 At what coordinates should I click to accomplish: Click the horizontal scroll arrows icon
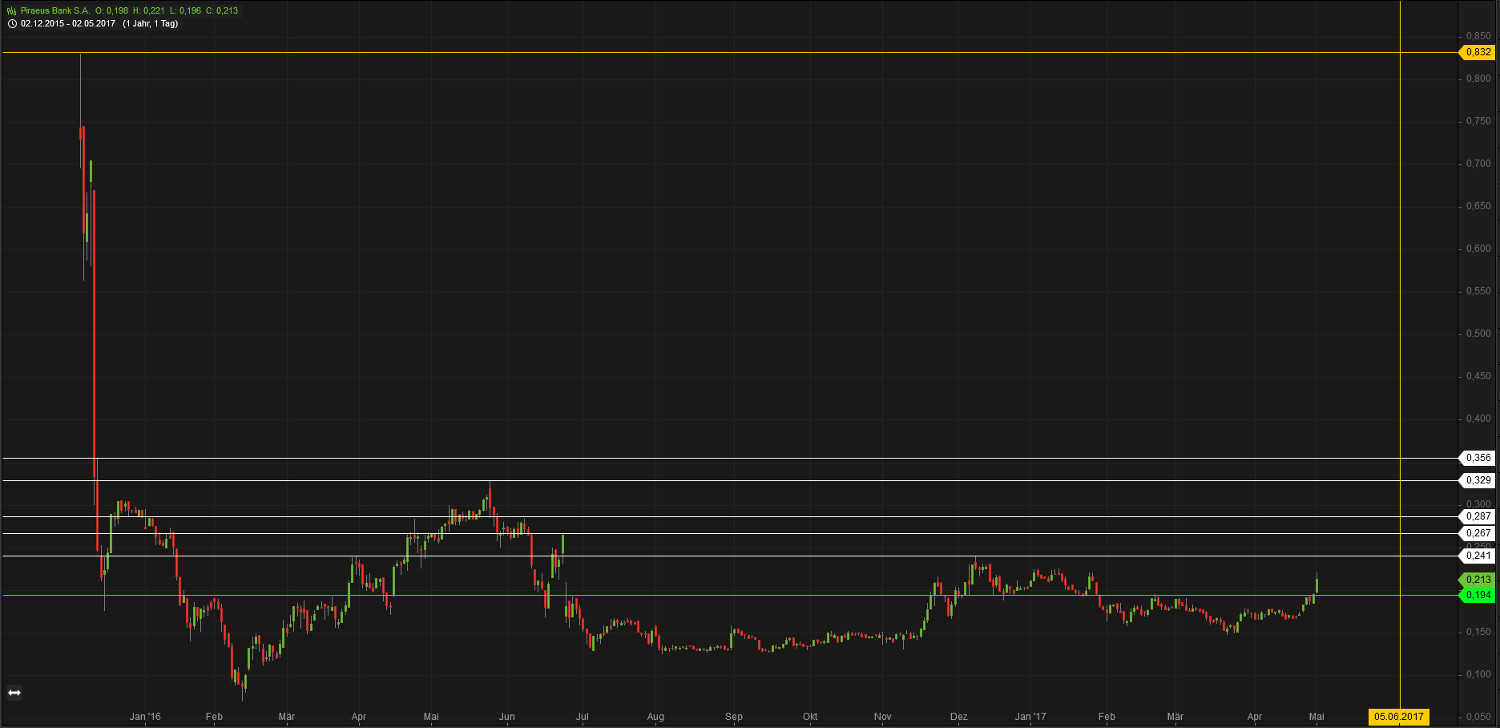15,692
